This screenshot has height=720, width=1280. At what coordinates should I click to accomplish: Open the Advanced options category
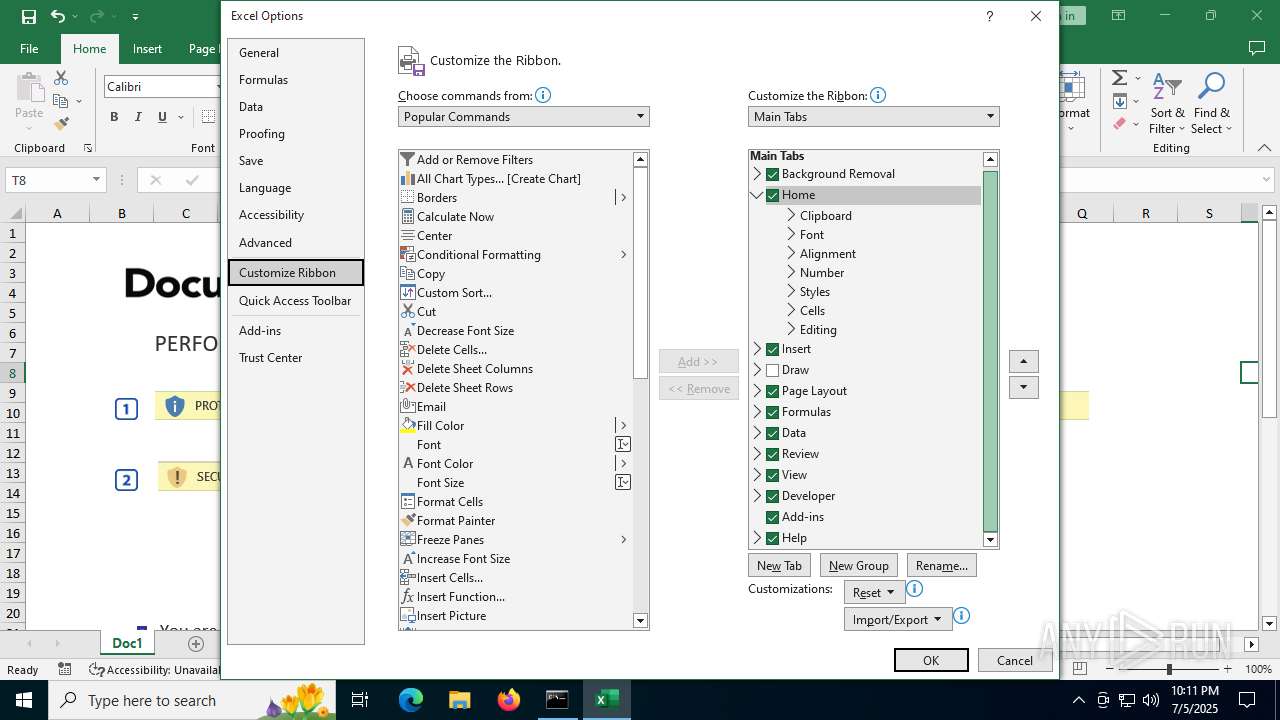pyautogui.click(x=296, y=243)
